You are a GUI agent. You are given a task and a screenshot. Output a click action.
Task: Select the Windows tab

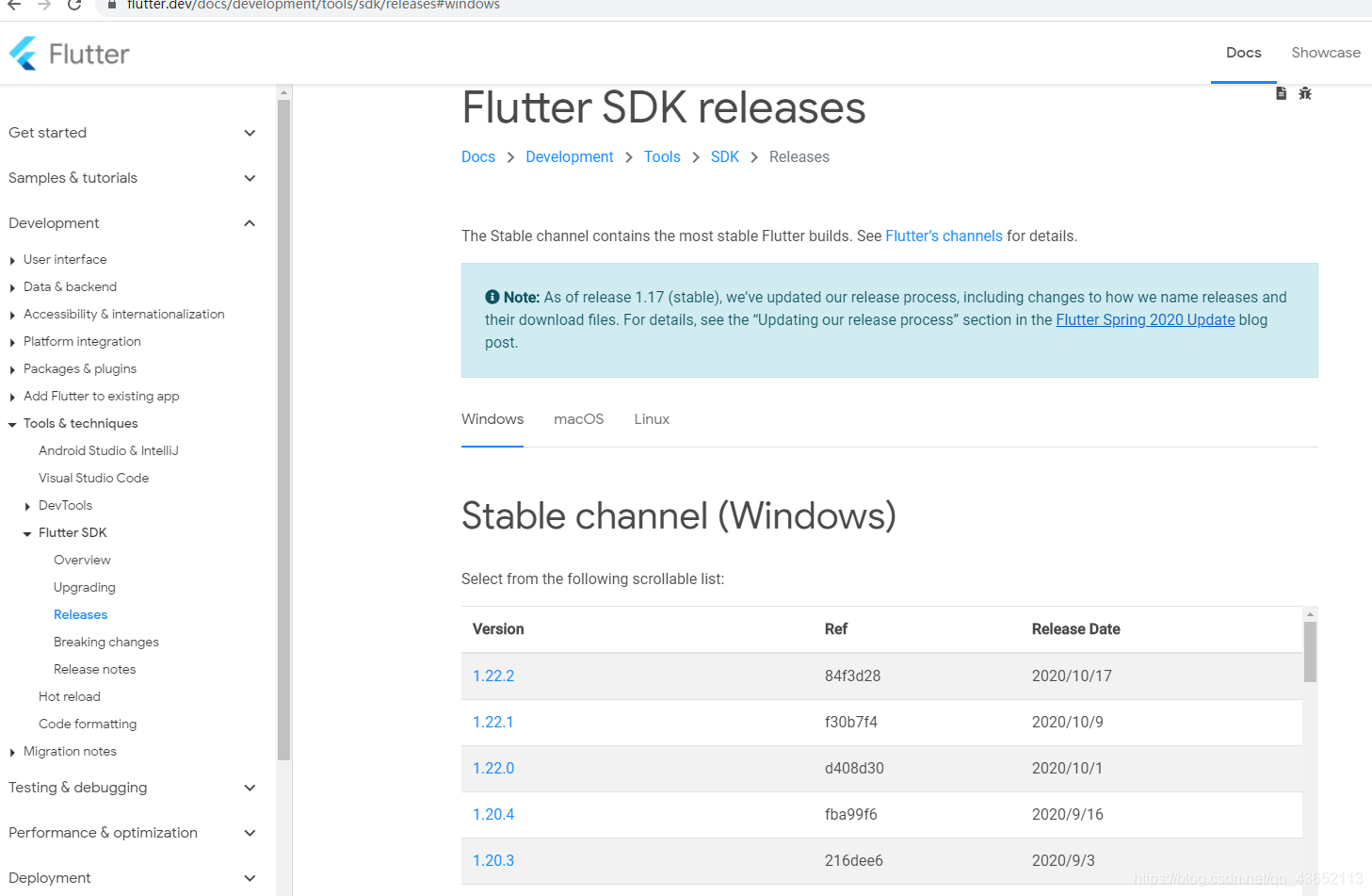point(492,419)
